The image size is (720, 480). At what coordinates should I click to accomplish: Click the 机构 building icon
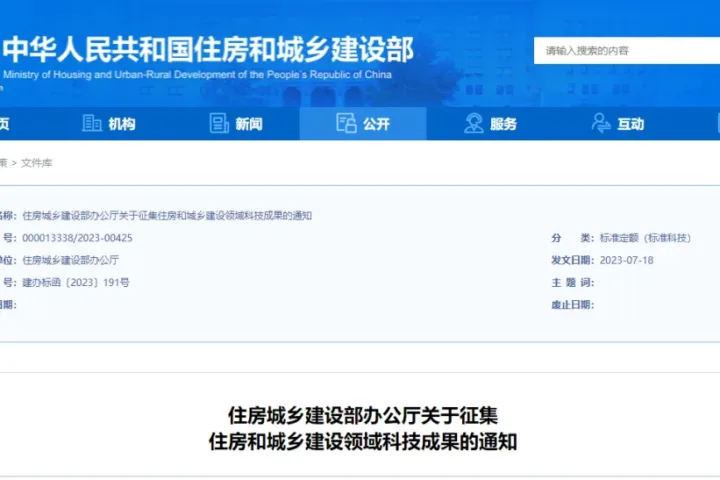tap(92, 123)
